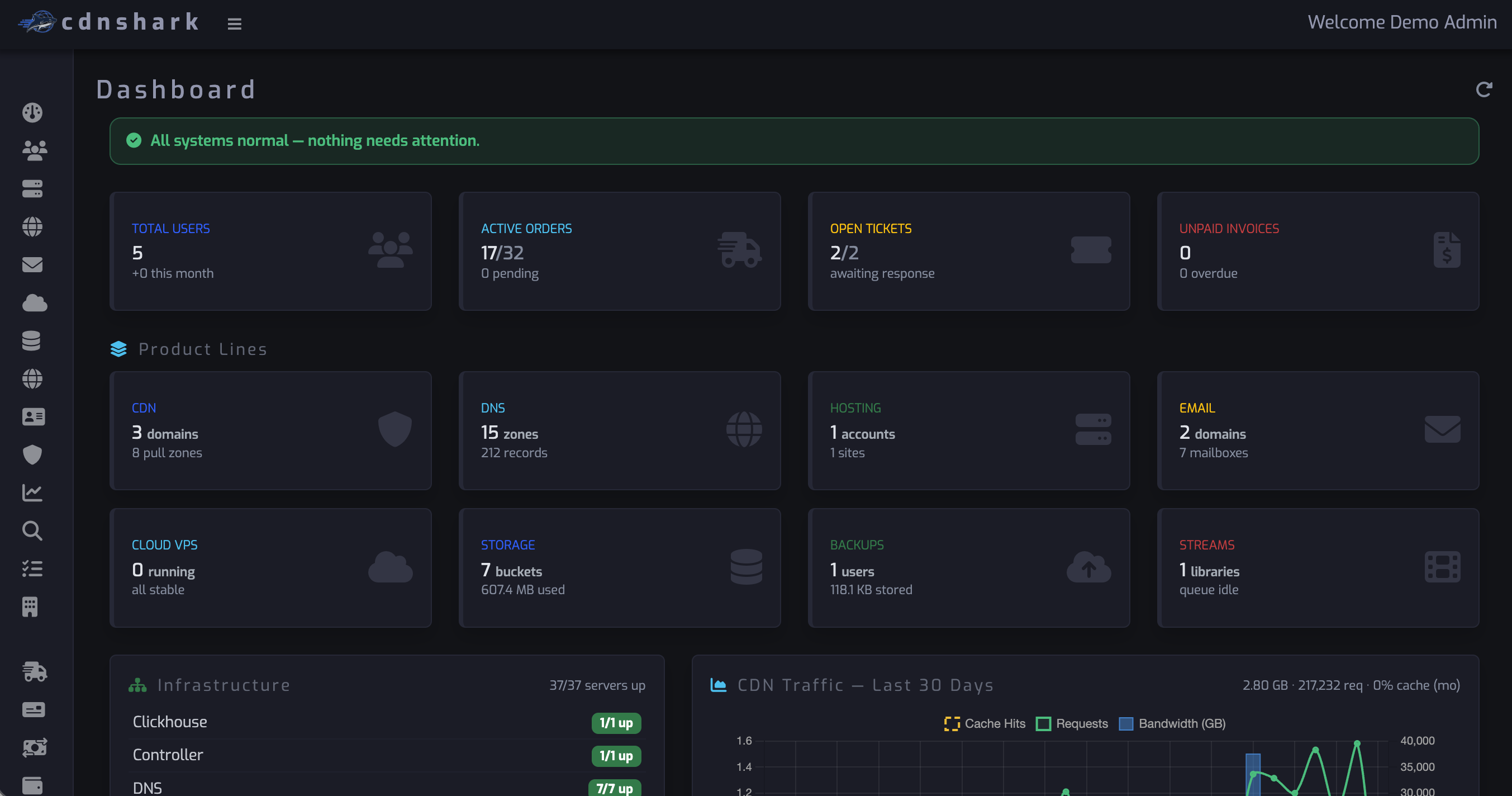Click the All systems normal banner
The image size is (1512, 796).
pos(794,141)
